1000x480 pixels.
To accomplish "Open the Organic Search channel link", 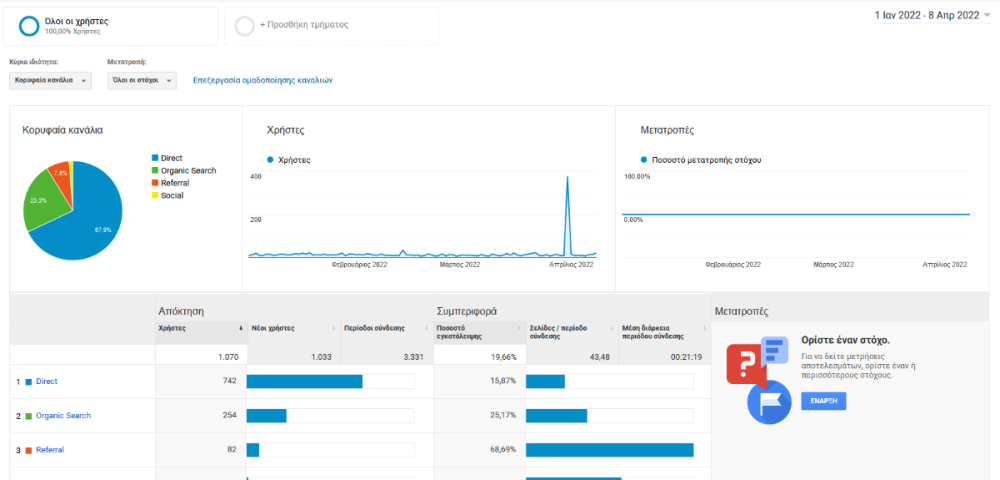I will (63, 416).
